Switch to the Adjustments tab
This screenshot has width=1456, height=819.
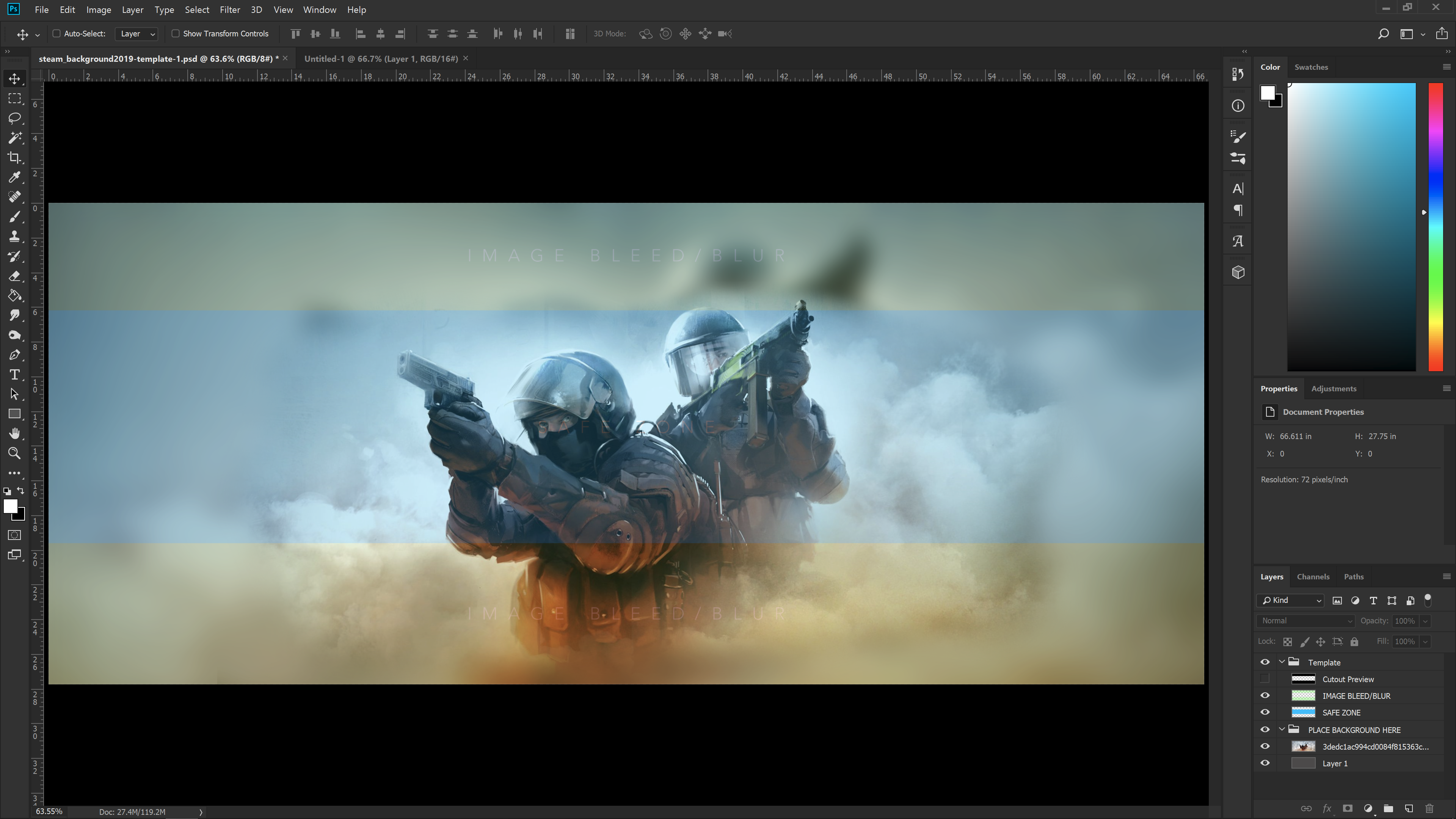(1334, 388)
